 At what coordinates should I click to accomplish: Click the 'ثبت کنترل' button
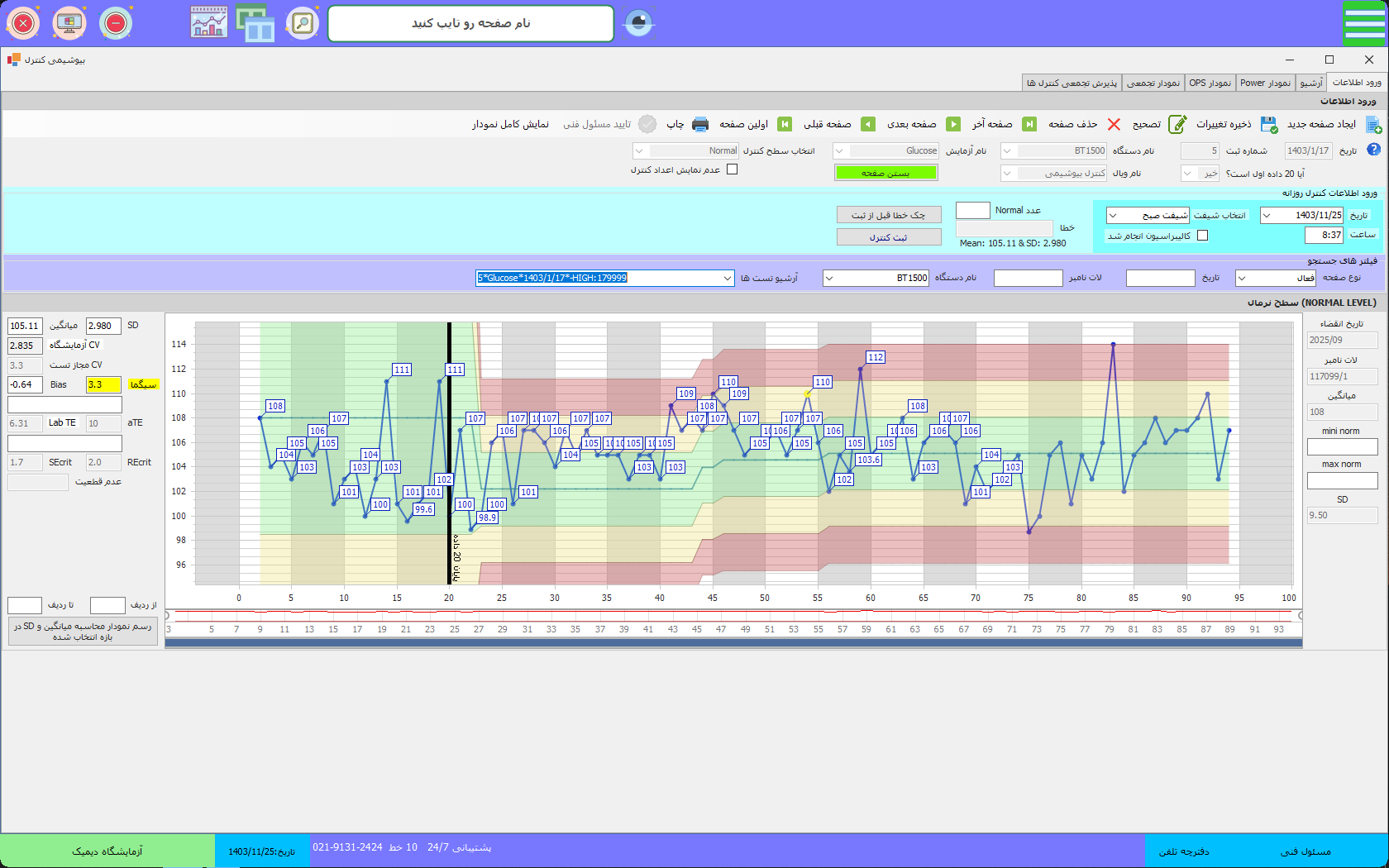(888, 237)
